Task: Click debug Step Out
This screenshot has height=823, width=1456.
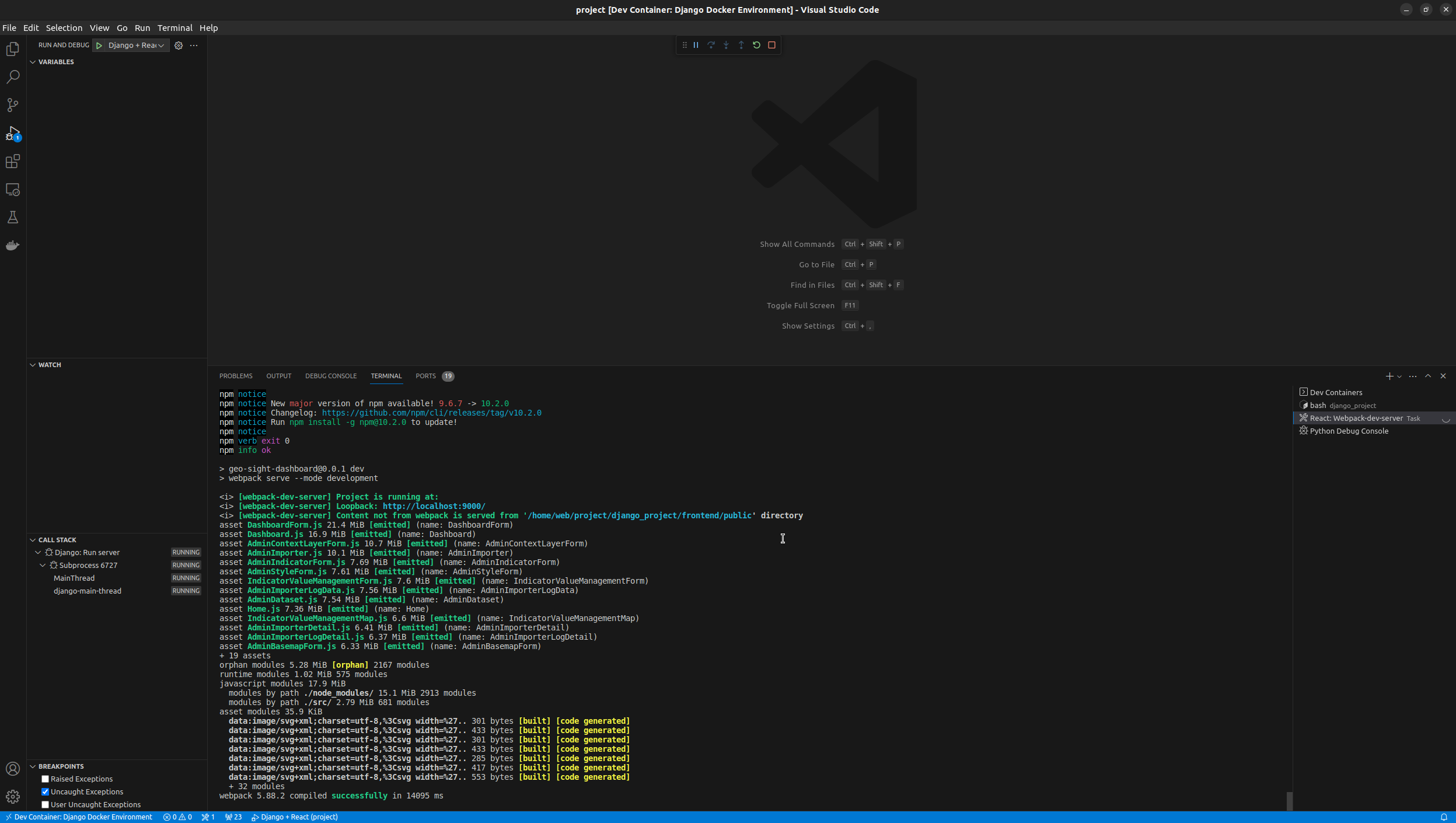Action: [x=742, y=45]
